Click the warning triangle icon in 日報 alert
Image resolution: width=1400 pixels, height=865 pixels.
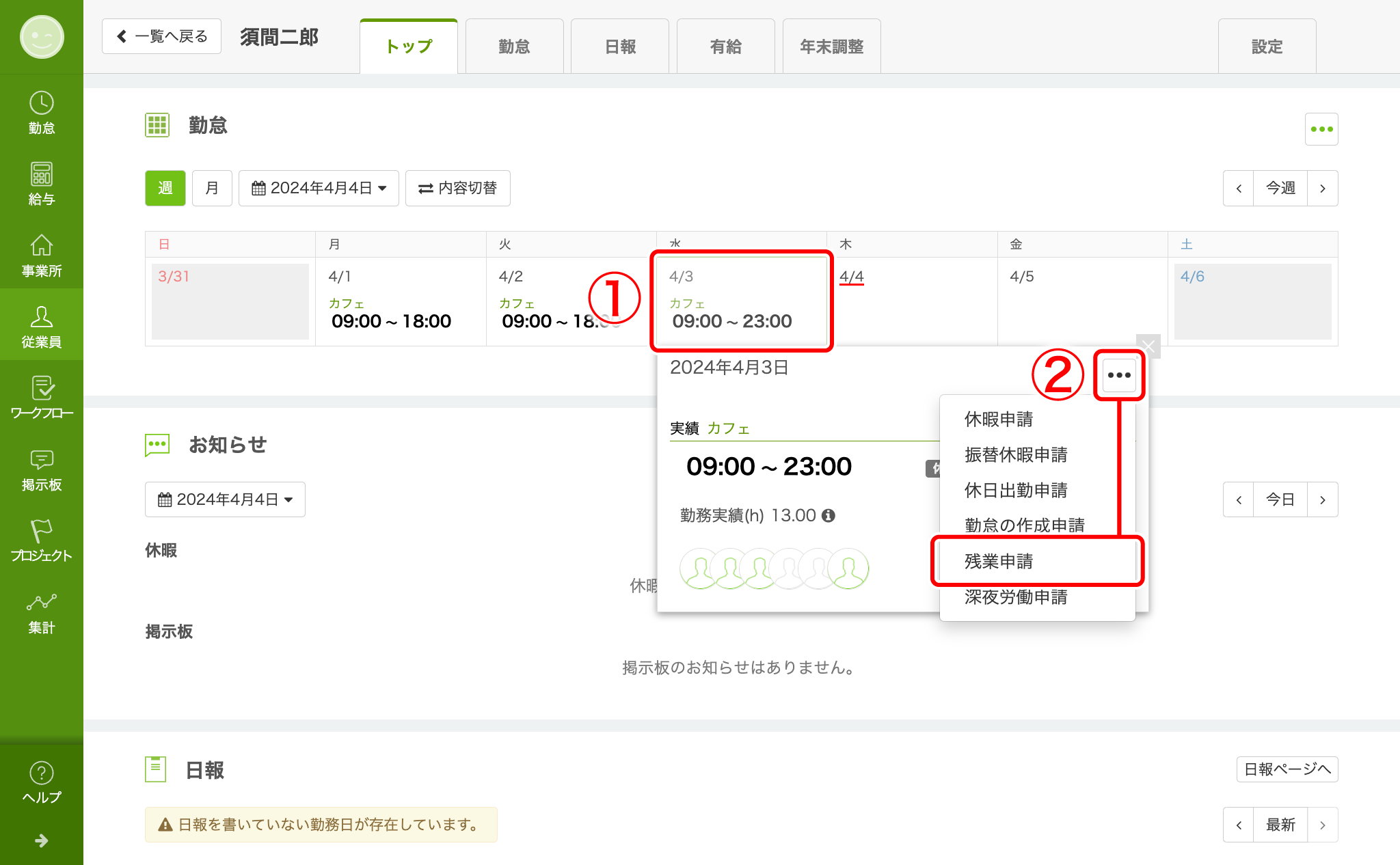[x=165, y=825]
